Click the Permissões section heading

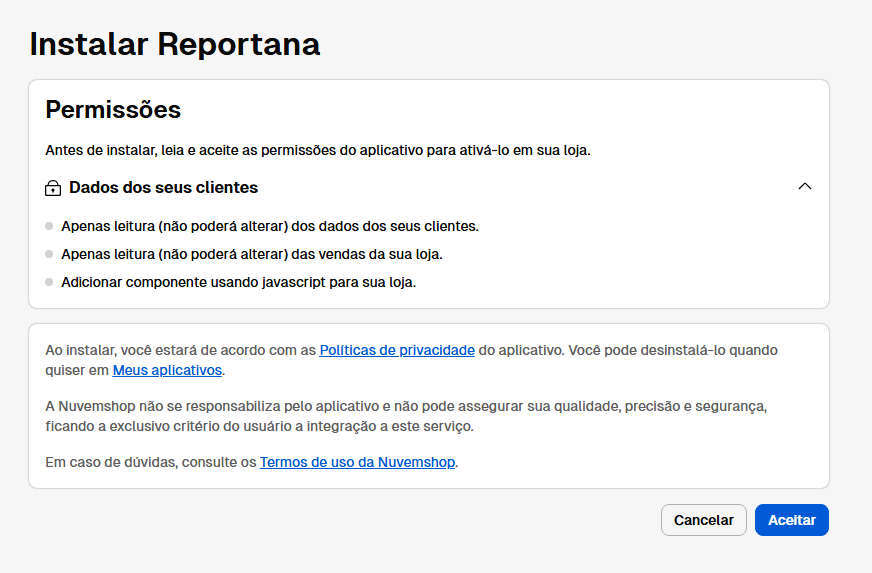point(113,109)
